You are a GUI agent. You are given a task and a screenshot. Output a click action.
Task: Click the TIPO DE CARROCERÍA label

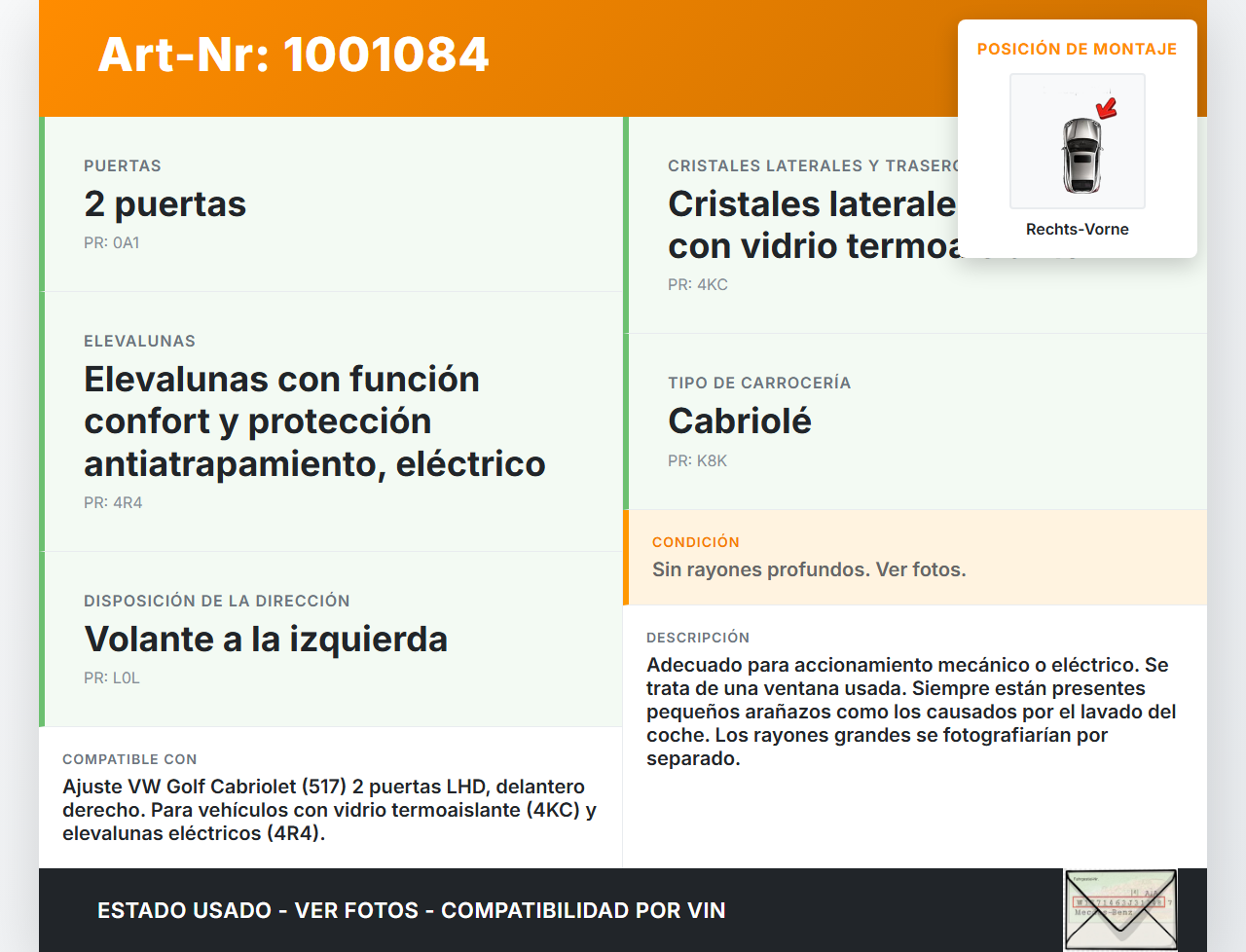click(x=759, y=383)
